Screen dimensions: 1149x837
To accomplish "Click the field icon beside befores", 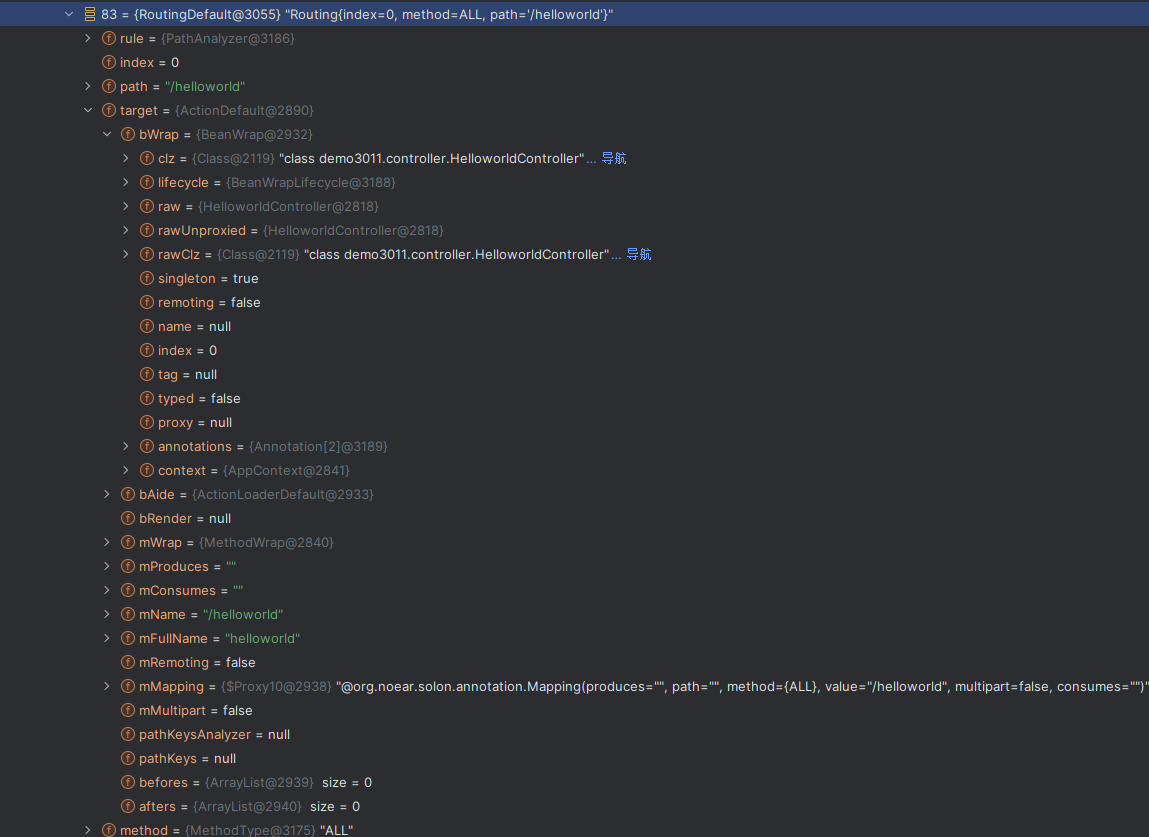I will click(x=128, y=782).
